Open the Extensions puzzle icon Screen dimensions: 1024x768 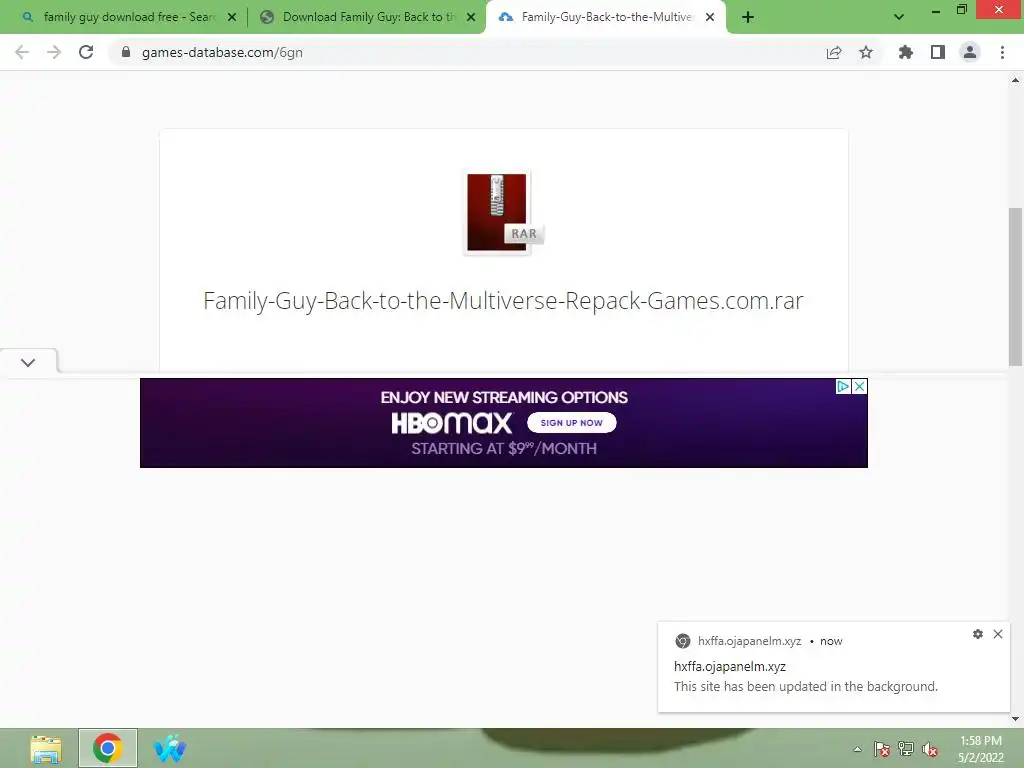click(906, 52)
